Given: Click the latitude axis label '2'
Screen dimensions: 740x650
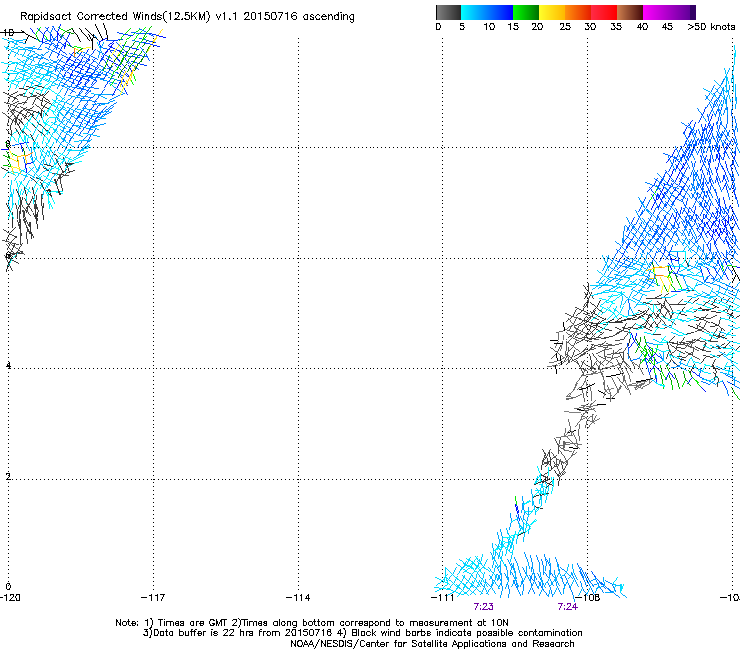Looking at the screenshot, I should pyautogui.click(x=8, y=476).
